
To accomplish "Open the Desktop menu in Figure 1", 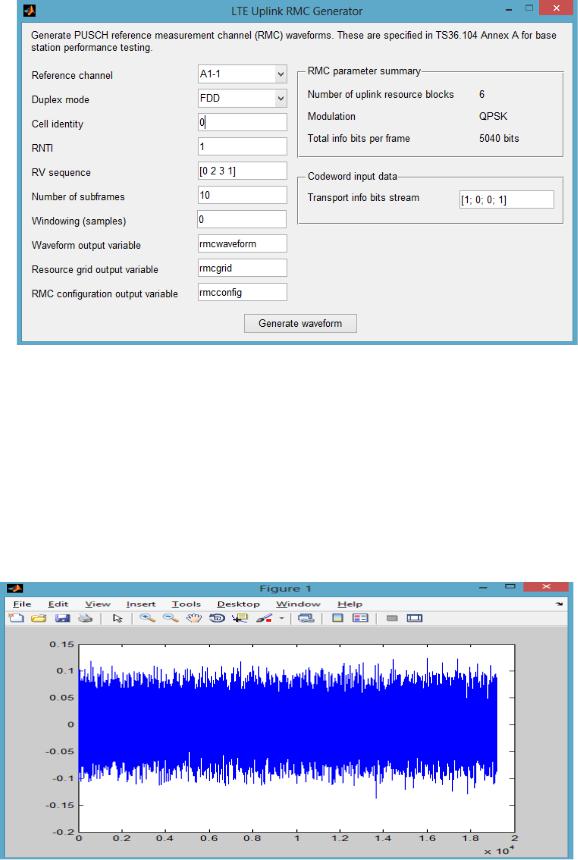I will pyautogui.click(x=238, y=604).
